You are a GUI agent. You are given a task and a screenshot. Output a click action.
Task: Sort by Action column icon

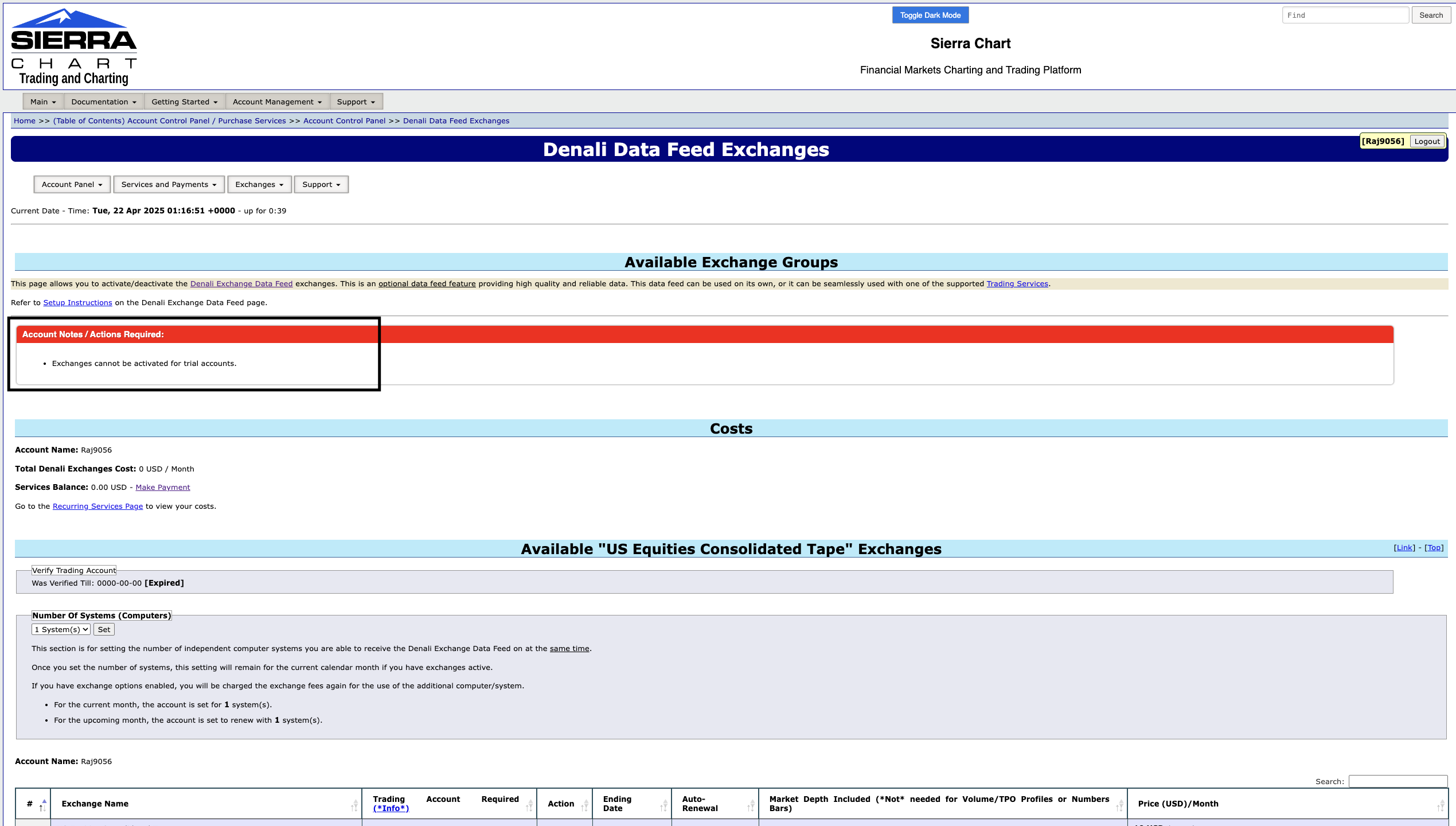(585, 805)
